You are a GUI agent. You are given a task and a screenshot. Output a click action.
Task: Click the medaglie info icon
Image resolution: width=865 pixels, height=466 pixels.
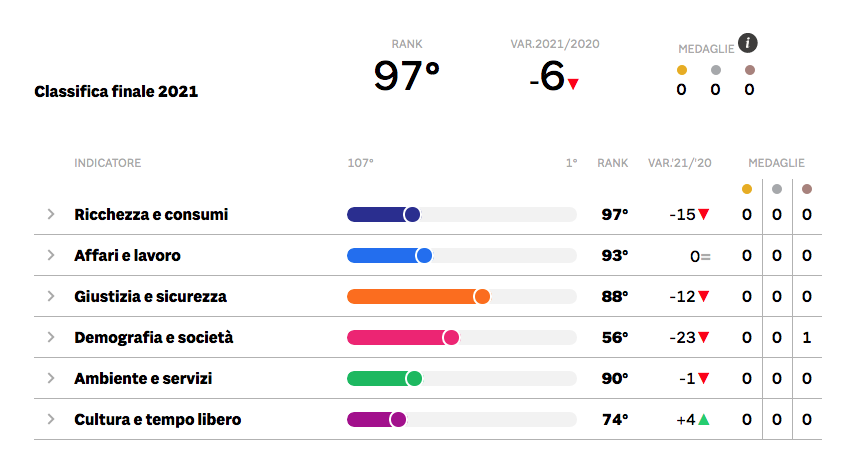pyautogui.click(x=747, y=42)
